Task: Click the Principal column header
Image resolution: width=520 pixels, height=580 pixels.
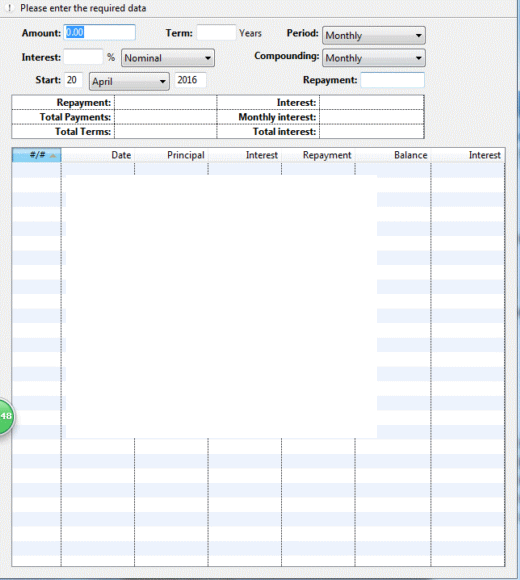Action: click(x=171, y=155)
